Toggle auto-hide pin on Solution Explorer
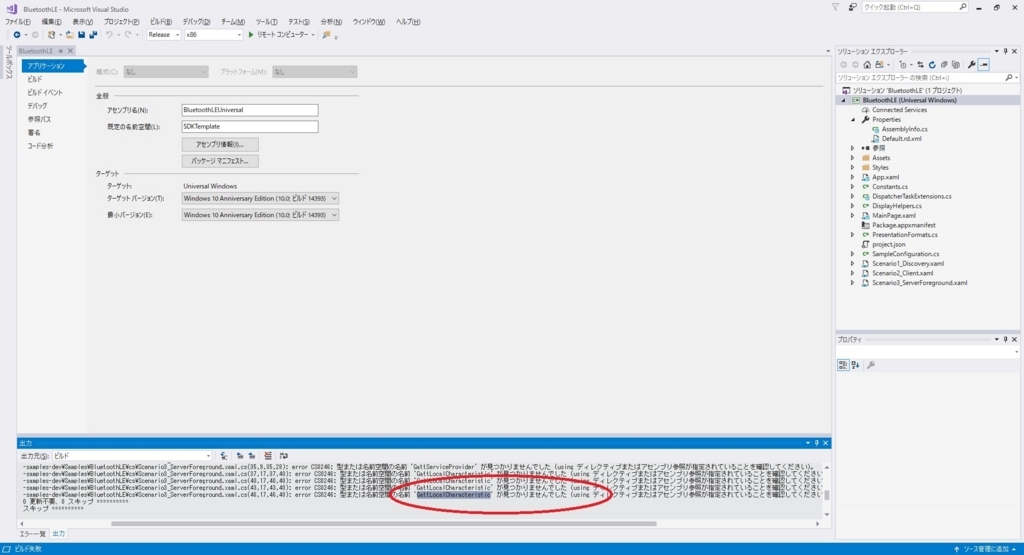 [1006, 51]
